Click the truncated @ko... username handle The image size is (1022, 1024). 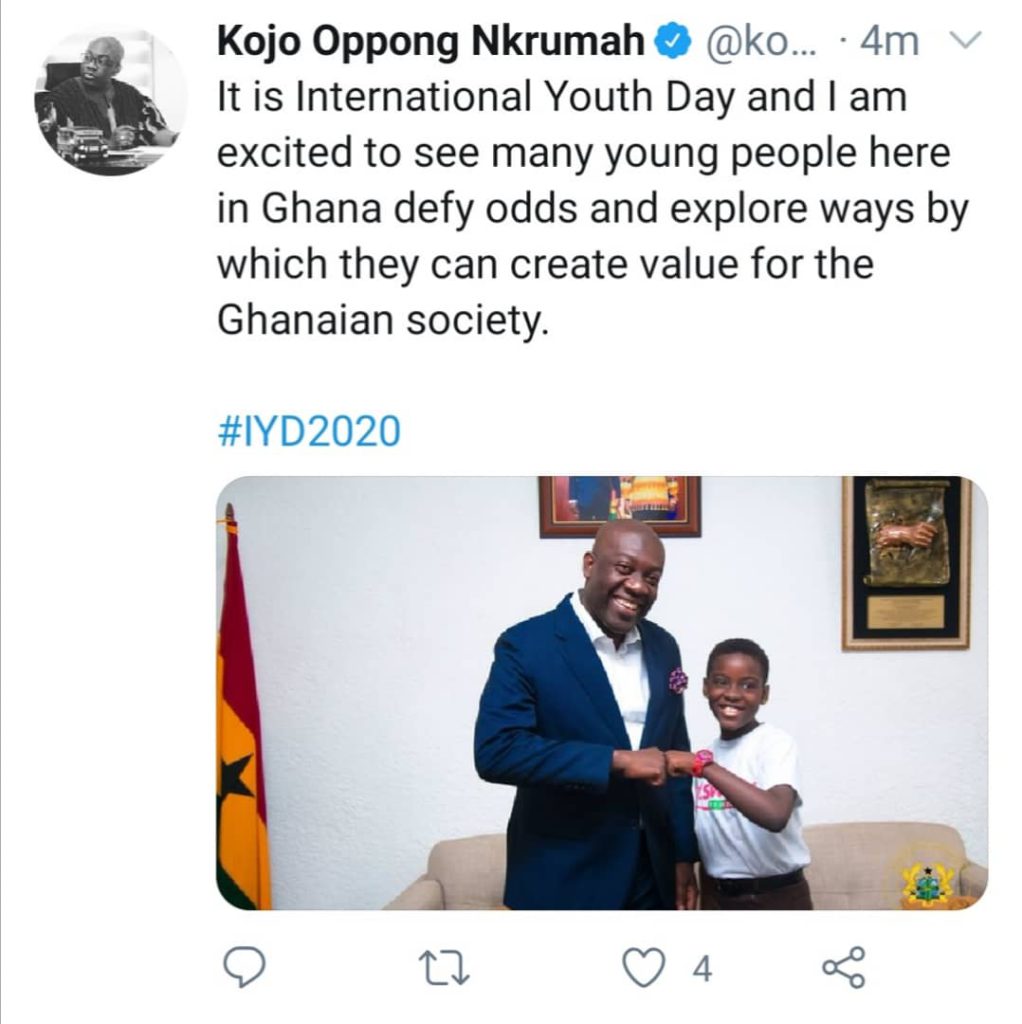755,44
